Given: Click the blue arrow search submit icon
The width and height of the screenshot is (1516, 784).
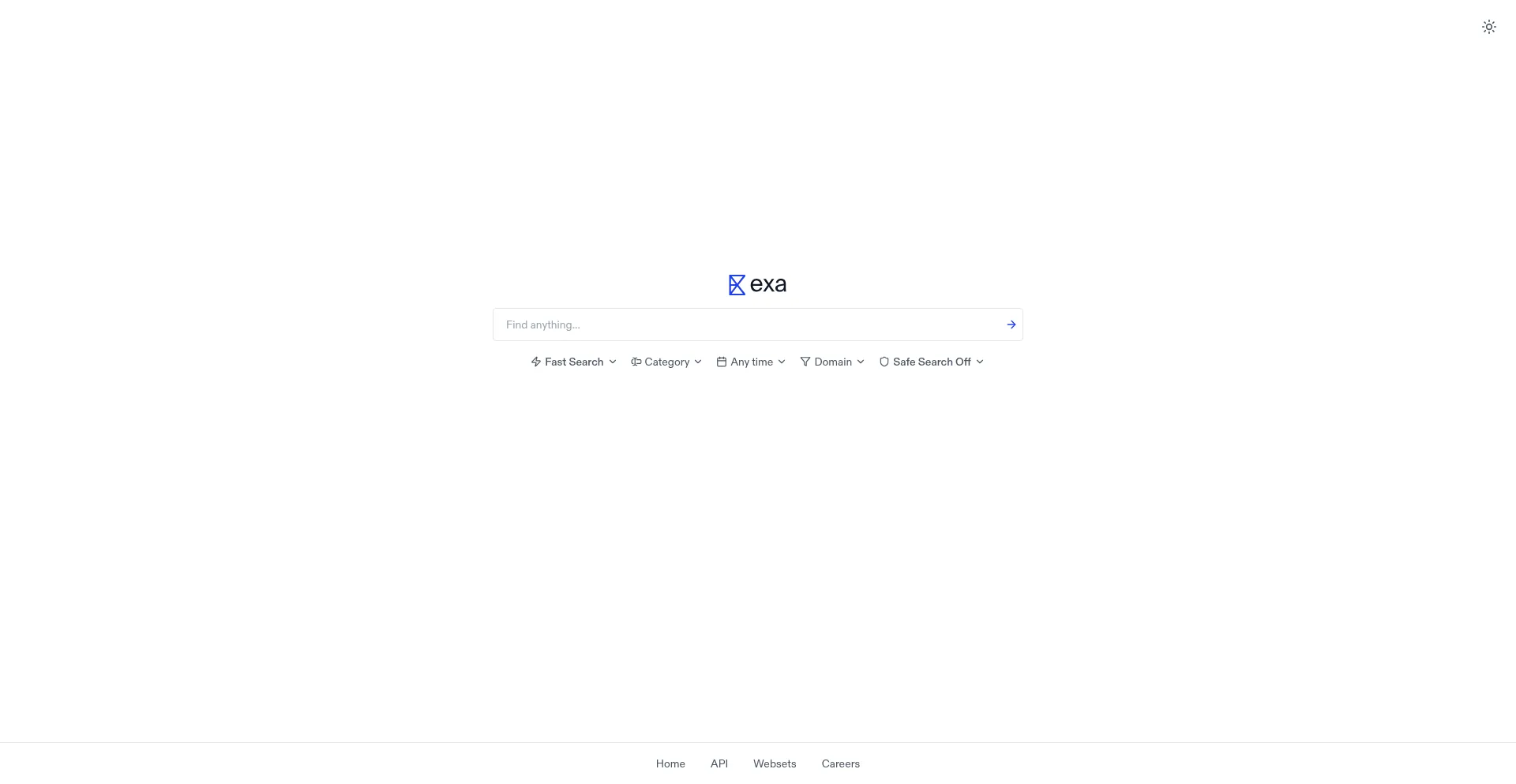Looking at the screenshot, I should click(1011, 324).
